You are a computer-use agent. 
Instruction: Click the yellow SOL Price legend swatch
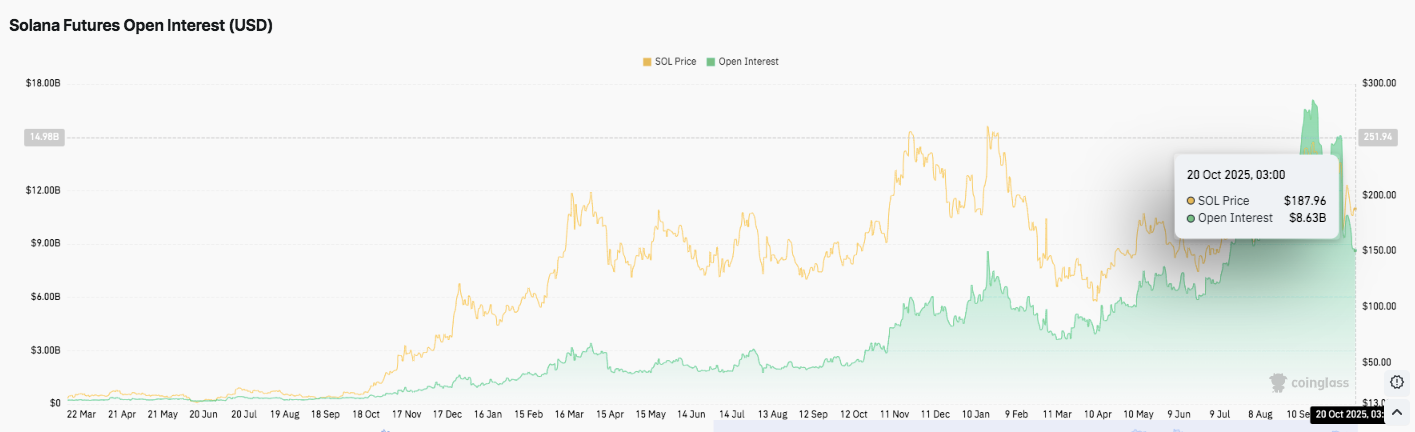(647, 62)
